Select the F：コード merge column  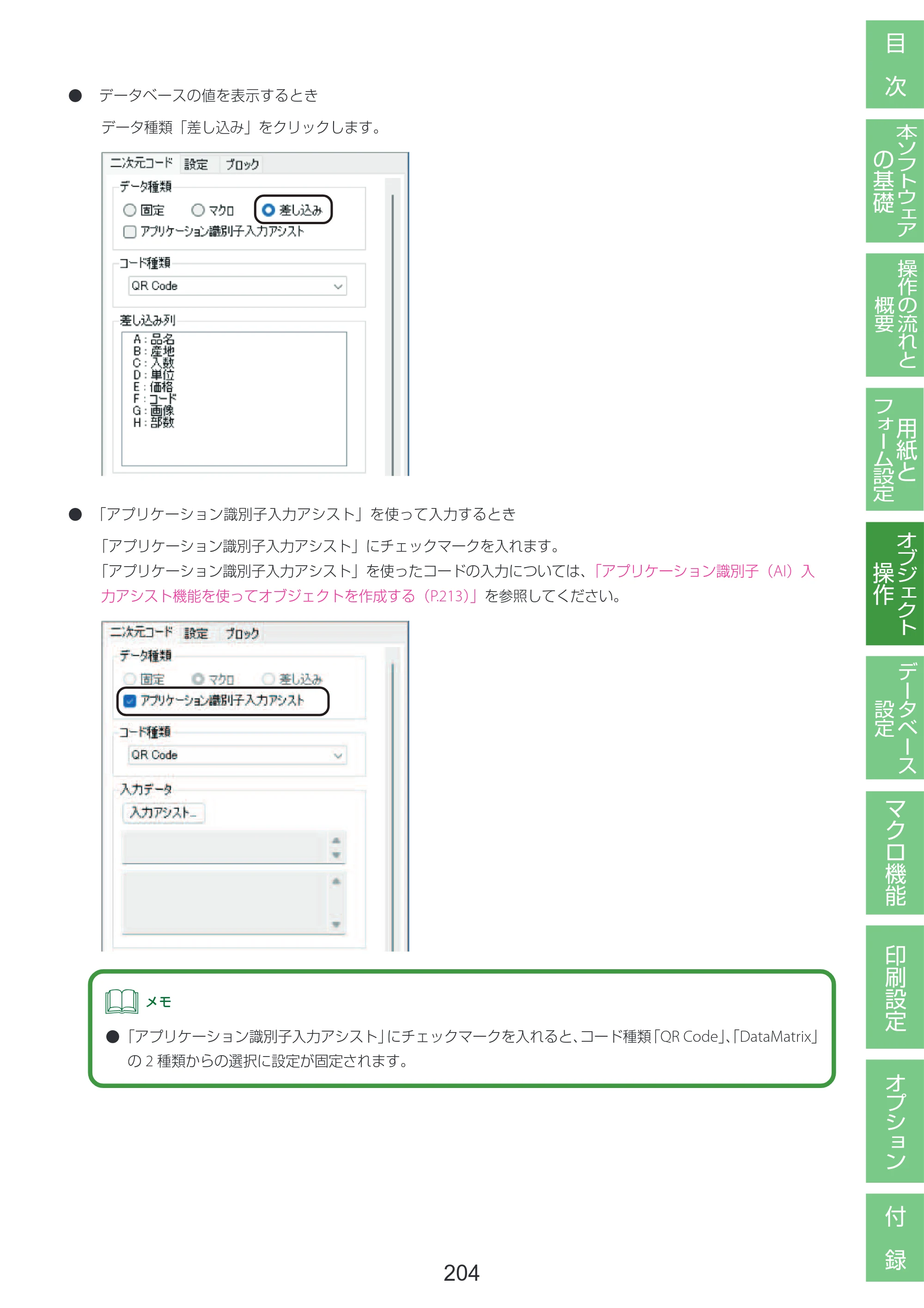point(155,399)
